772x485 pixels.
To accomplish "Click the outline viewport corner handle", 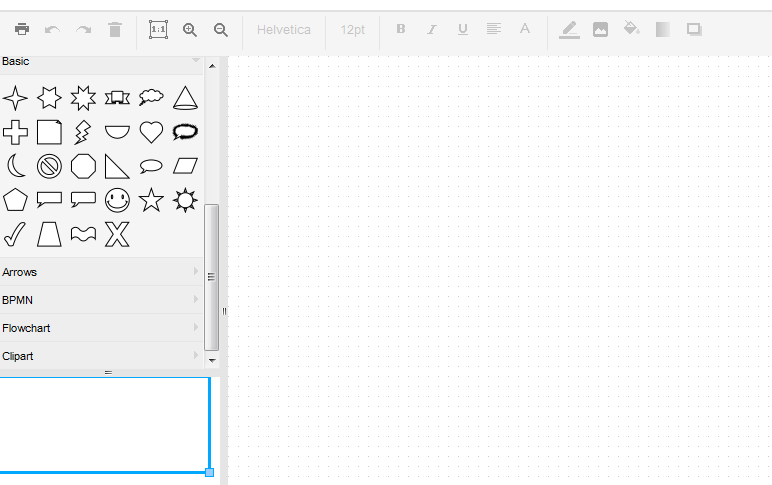I will click(x=209, y=473).
